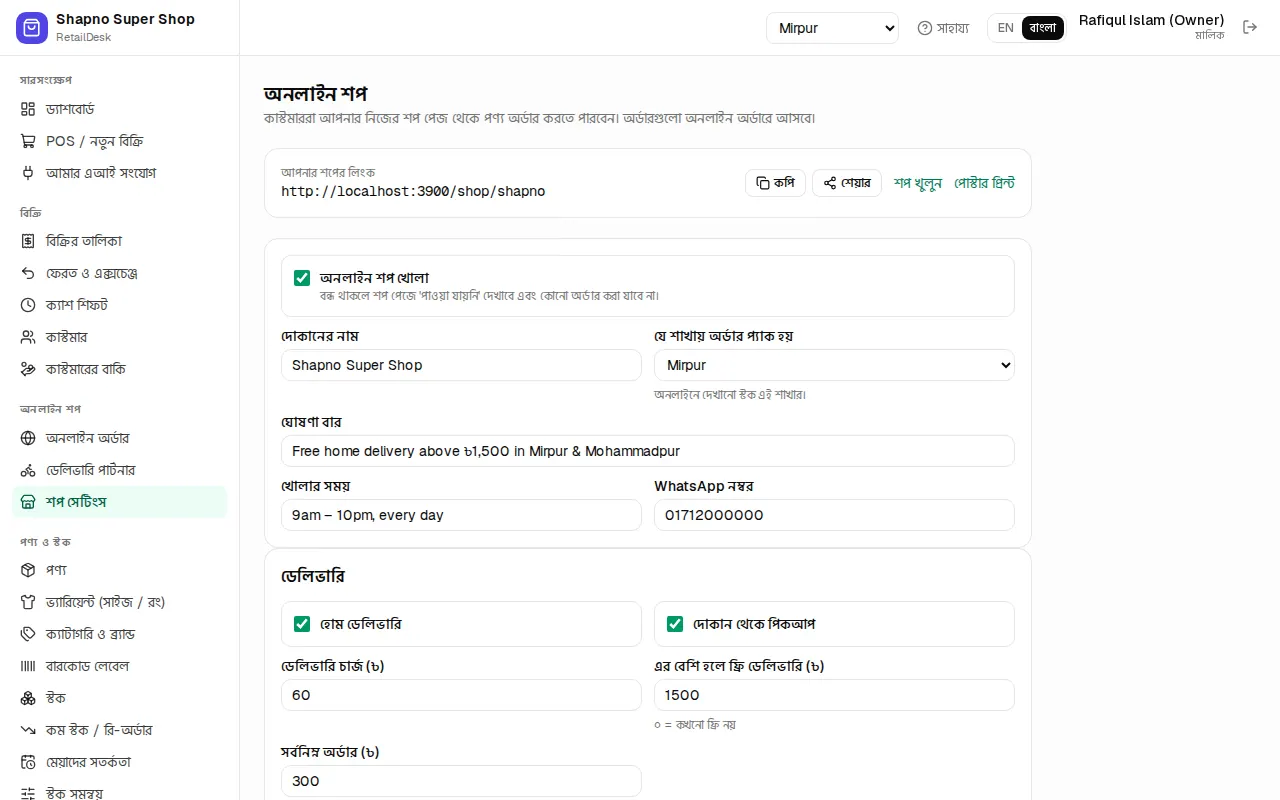The width and height of the screenshot is (1280, 800).
Task: Click the WhatsApp নম্বর input field
Action: [x=834, y=515]
